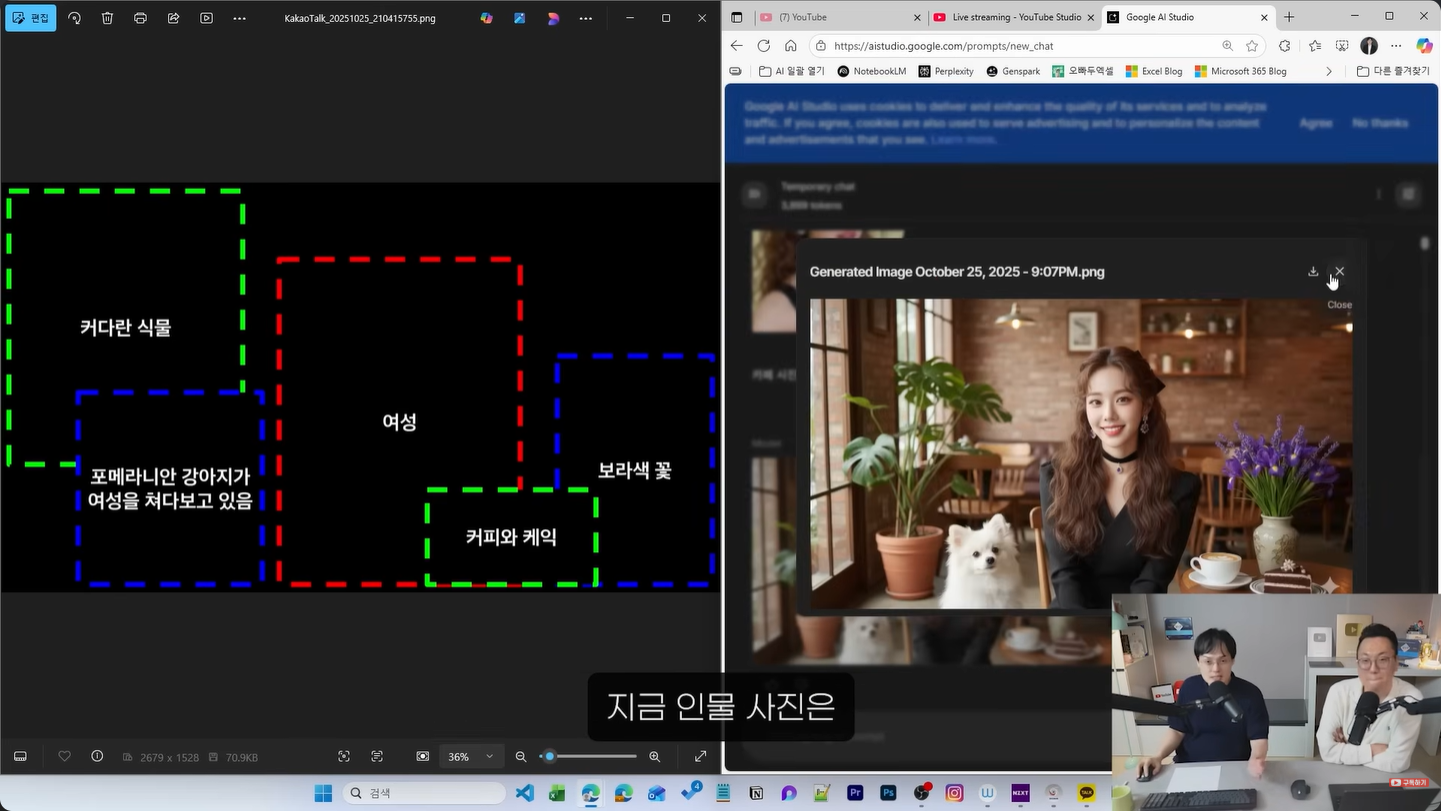1441x811 pixels.
Task: Open Excel from the taskbar
Action: [x=557, y=793]
